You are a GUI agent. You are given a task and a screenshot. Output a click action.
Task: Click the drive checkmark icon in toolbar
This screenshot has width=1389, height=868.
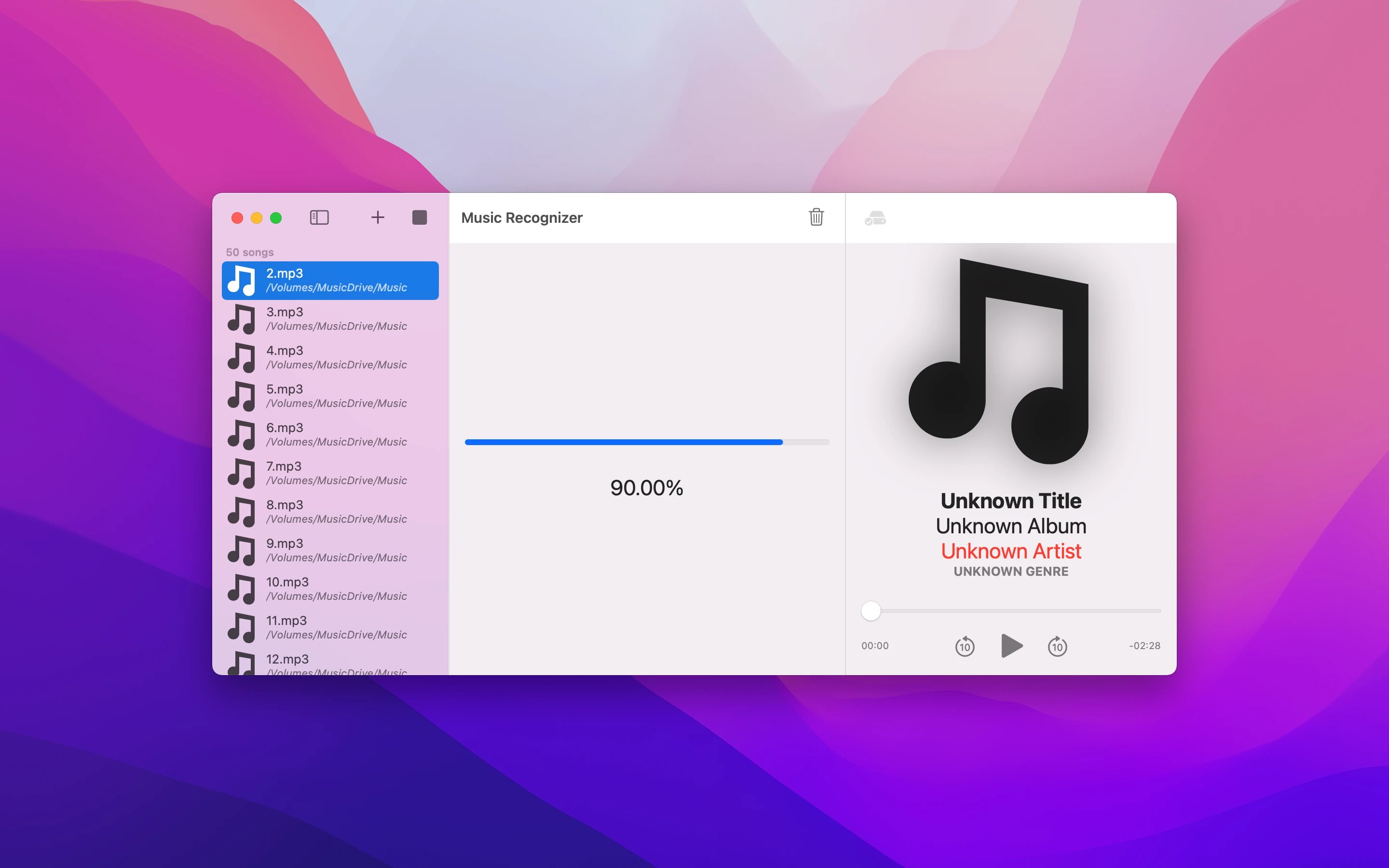[875, 219]
